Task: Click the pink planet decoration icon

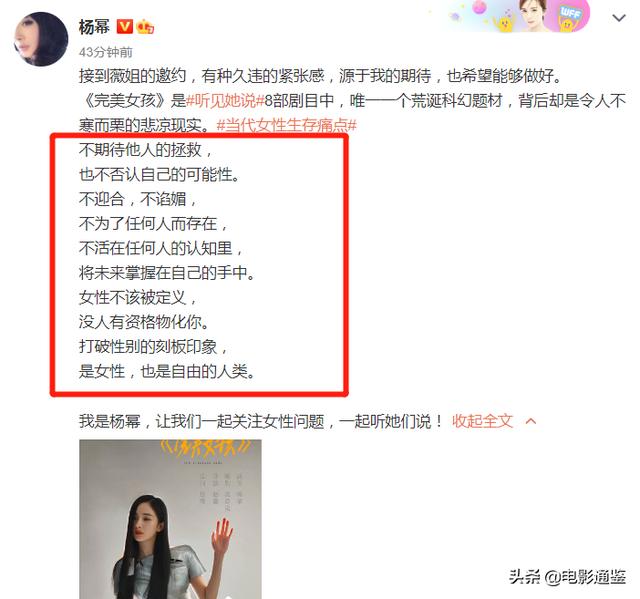Action: [480, 7]
